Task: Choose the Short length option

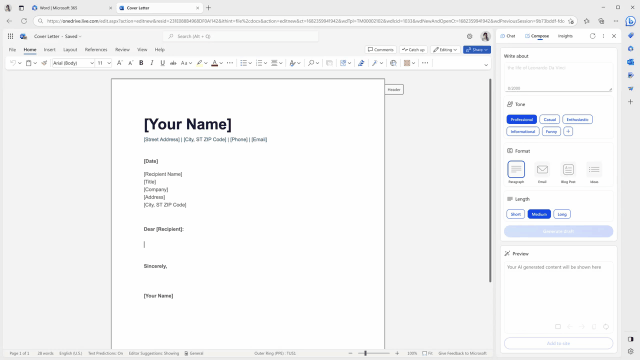Action: pyautogui.click(x=516, y=214)
